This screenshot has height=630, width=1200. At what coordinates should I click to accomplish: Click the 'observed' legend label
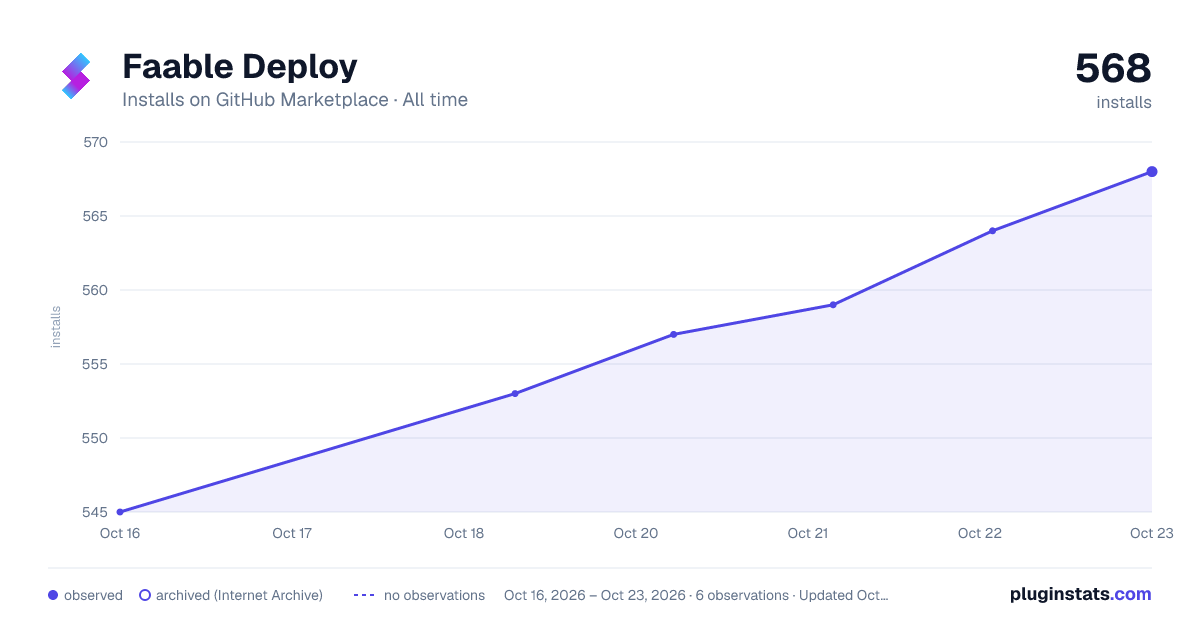93,595
